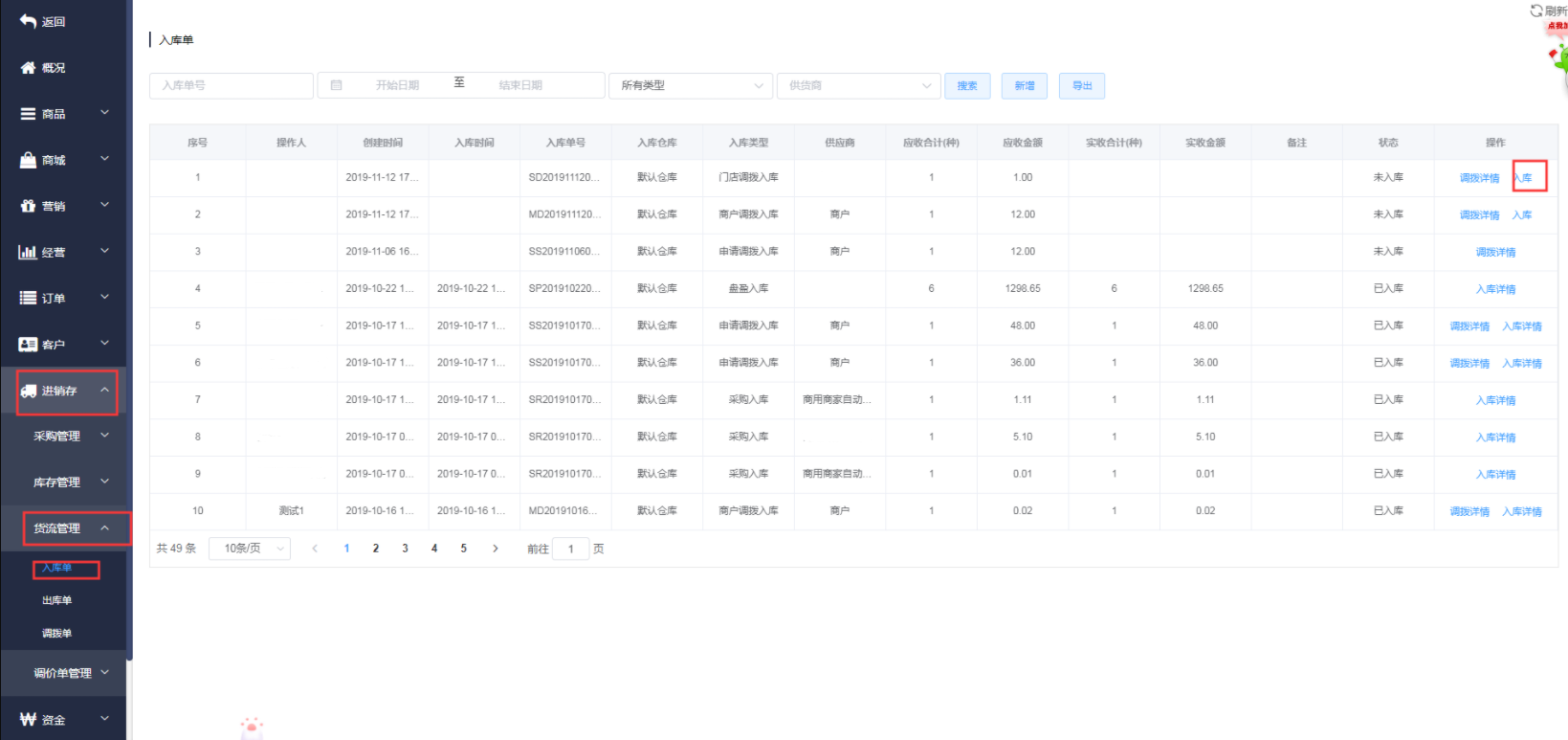The width and height of the screenshot is (1568, 740).
Task: Expand the 客户 menu chevron
Action: pyautogui.click(x=105, y=343)
